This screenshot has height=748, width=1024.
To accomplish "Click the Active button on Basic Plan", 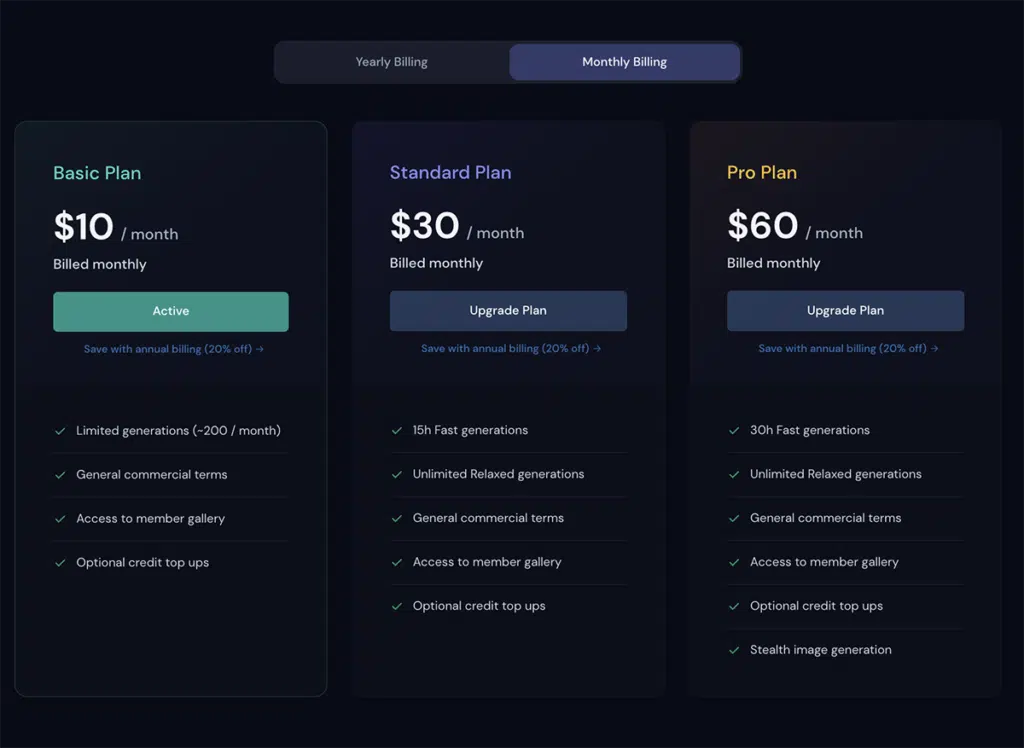I will (x=170, y=311).
